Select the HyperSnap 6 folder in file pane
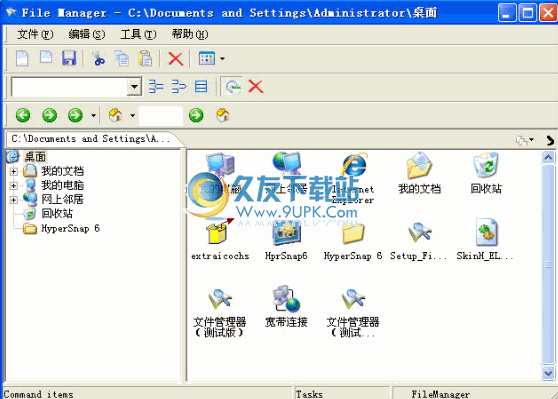This screenshot has width=558, height=399. (x=353, y=233)
